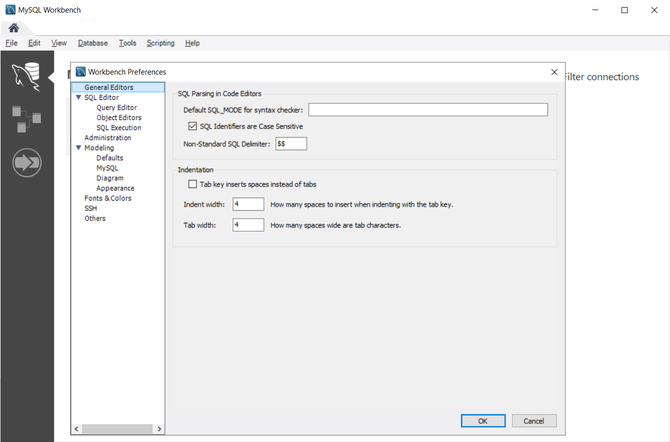Confirm preferences with the OK button
The image size is (670, 442).
click(x=483, y=421)
